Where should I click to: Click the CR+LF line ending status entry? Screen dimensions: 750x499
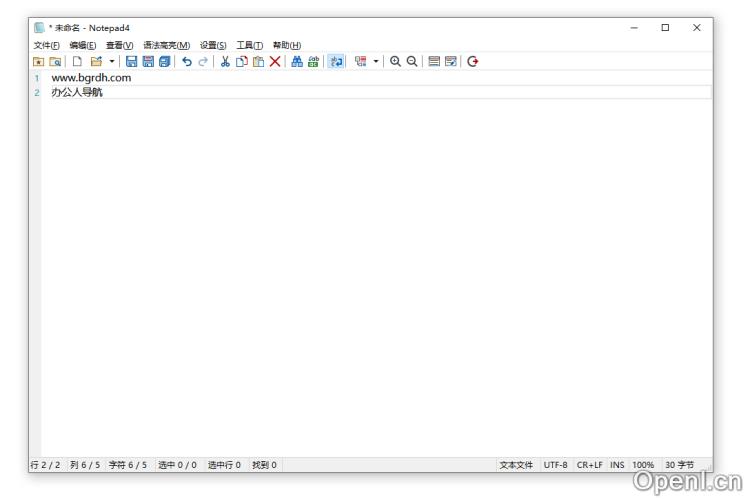(x=589, y=465)
